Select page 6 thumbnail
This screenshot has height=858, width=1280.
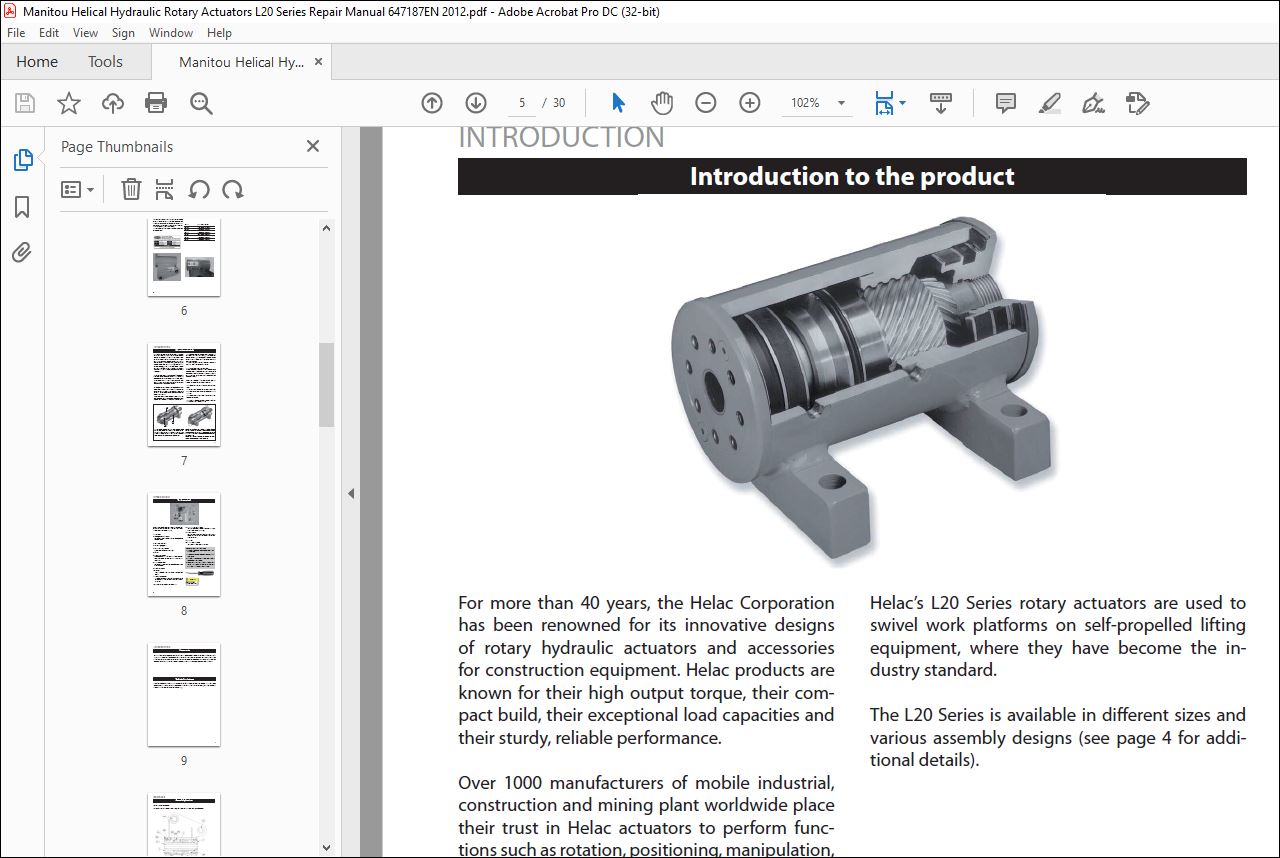point(184,257)
